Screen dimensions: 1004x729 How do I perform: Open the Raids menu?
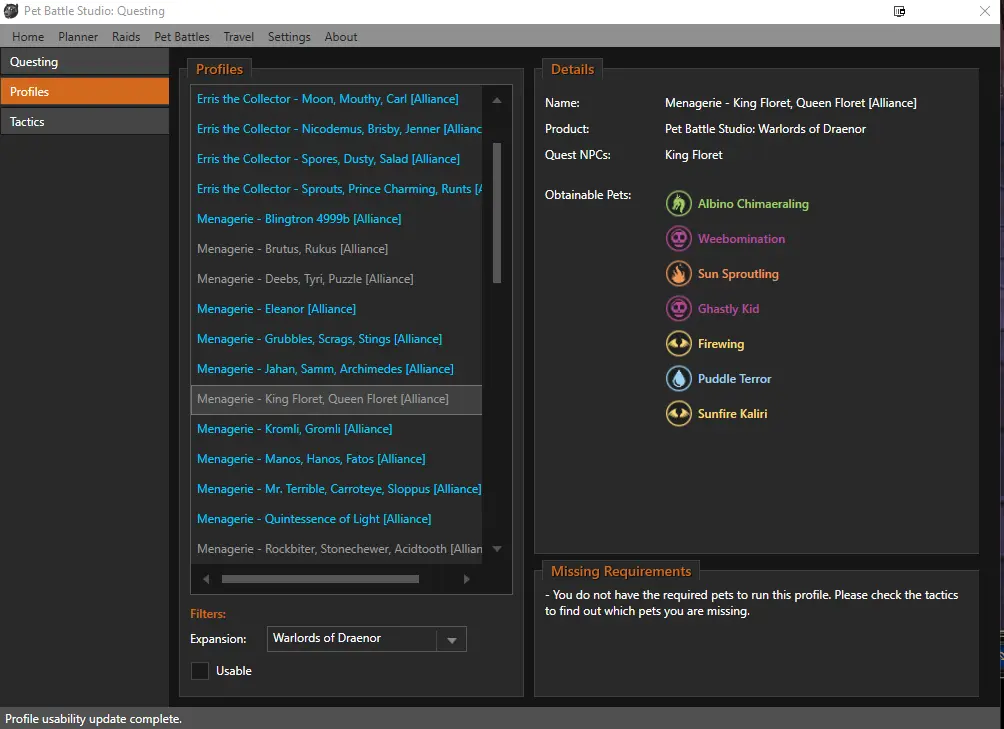126,36
